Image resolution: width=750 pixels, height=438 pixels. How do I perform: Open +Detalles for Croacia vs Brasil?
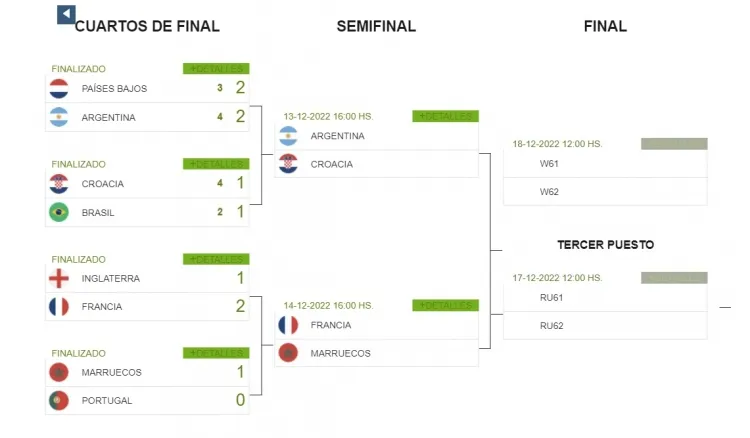tap(216, 164)
